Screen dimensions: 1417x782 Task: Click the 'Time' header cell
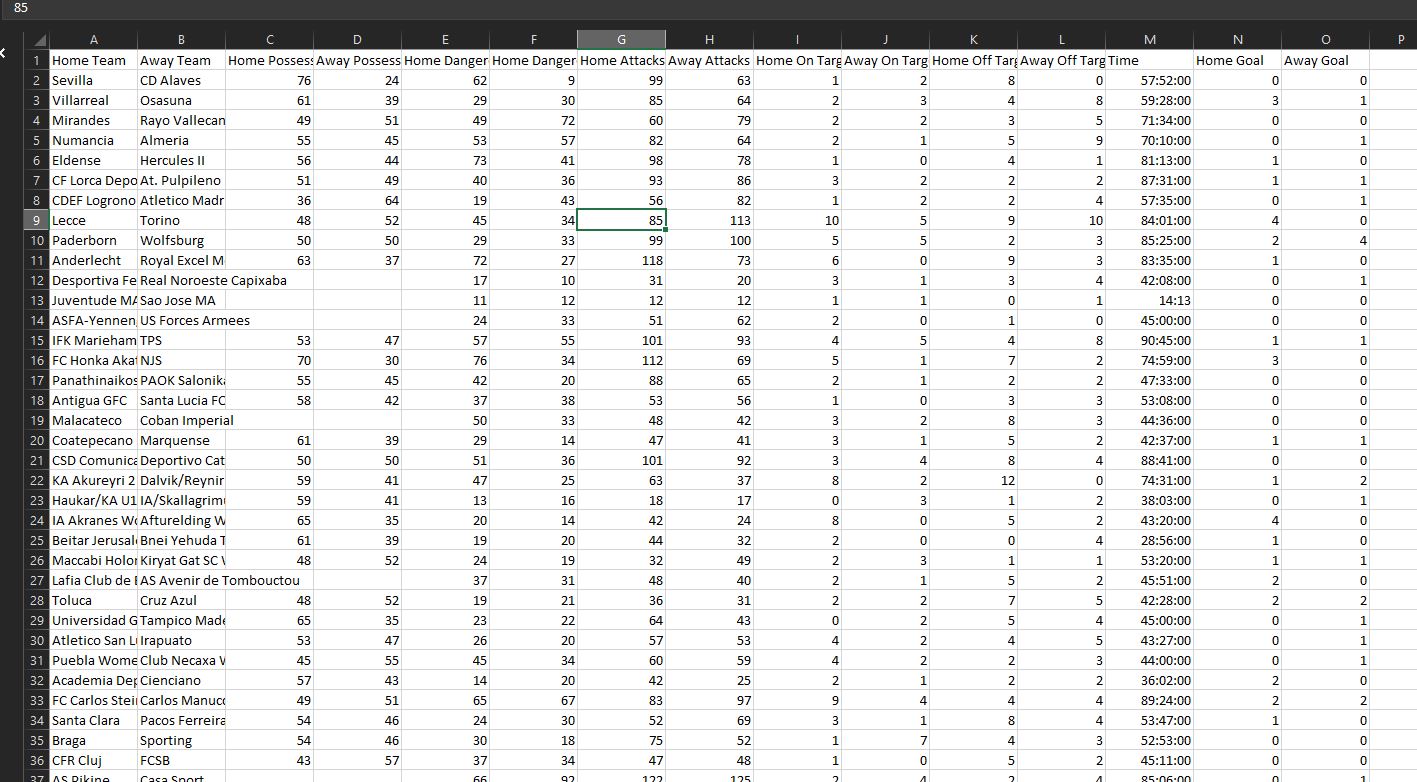1149,60
